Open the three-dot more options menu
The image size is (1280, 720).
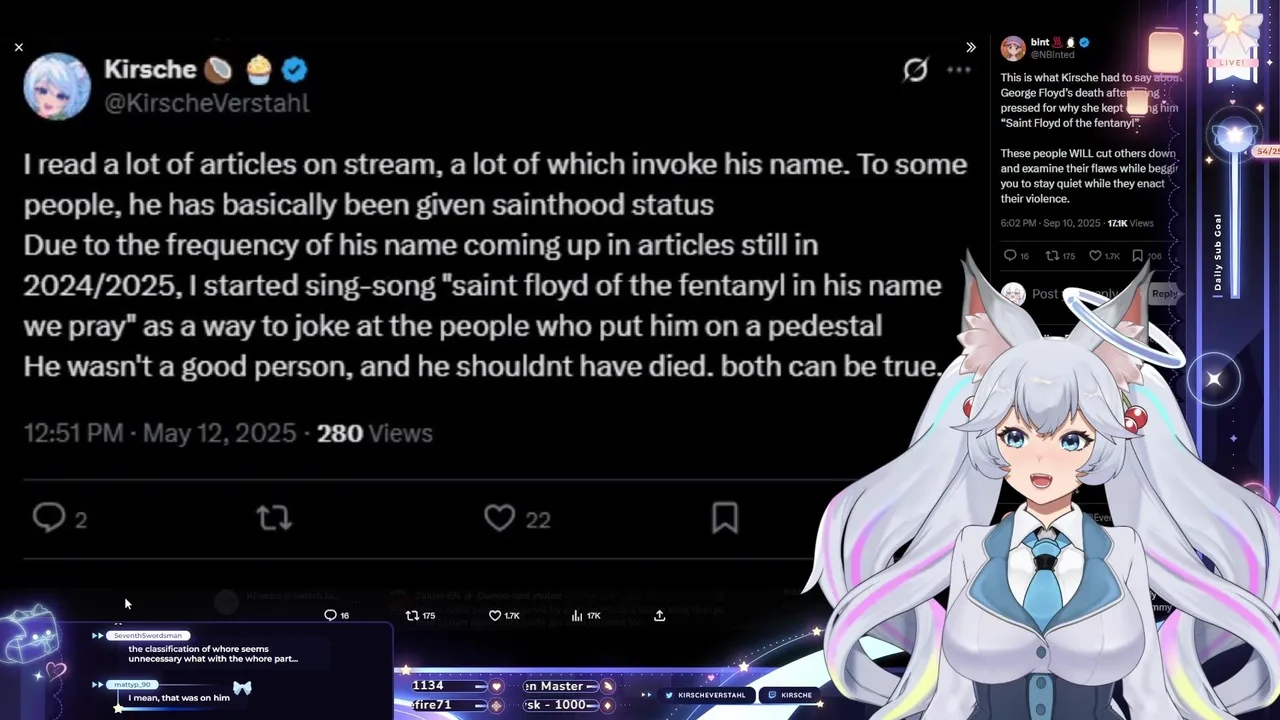coord(959,70)
